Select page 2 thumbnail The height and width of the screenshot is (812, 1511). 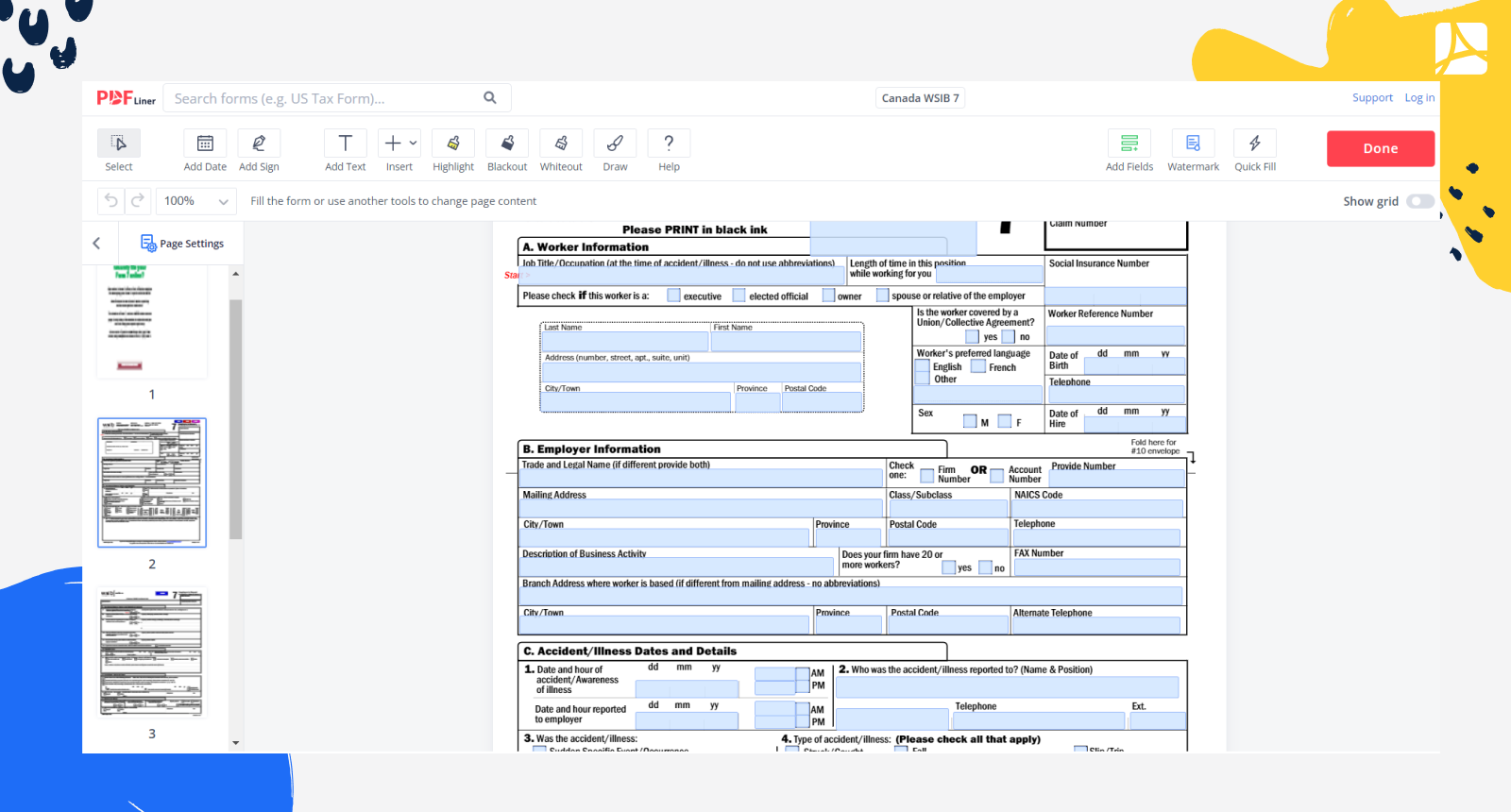[152, 482]
